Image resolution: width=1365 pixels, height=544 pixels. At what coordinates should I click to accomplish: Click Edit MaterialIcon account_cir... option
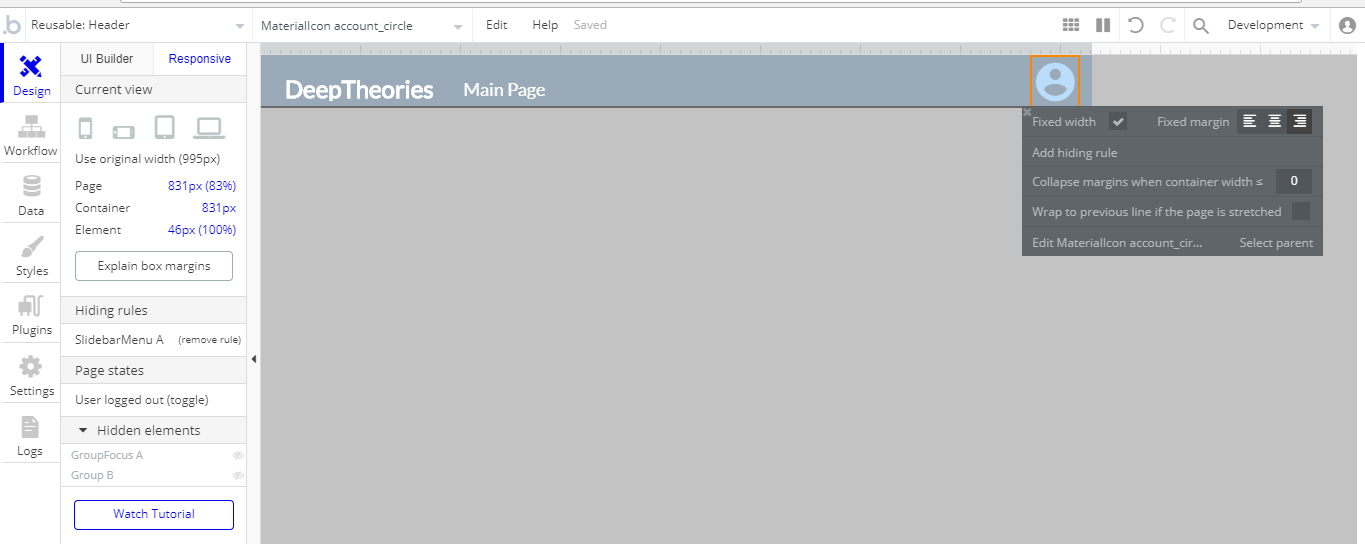1117,243
